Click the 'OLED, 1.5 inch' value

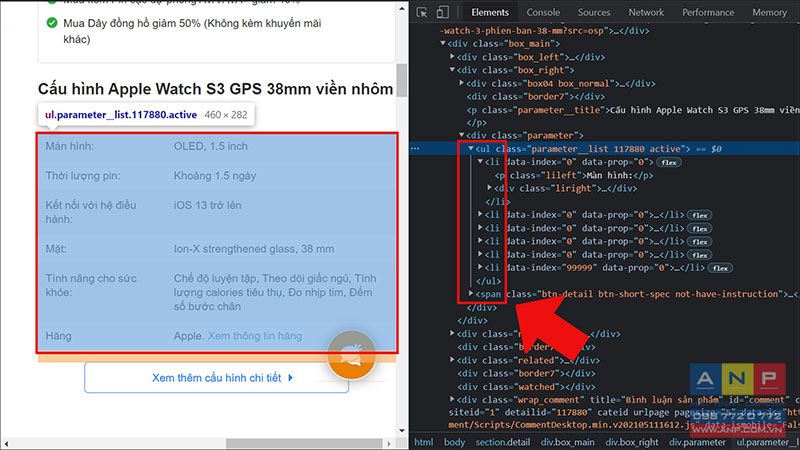[211, 146]
